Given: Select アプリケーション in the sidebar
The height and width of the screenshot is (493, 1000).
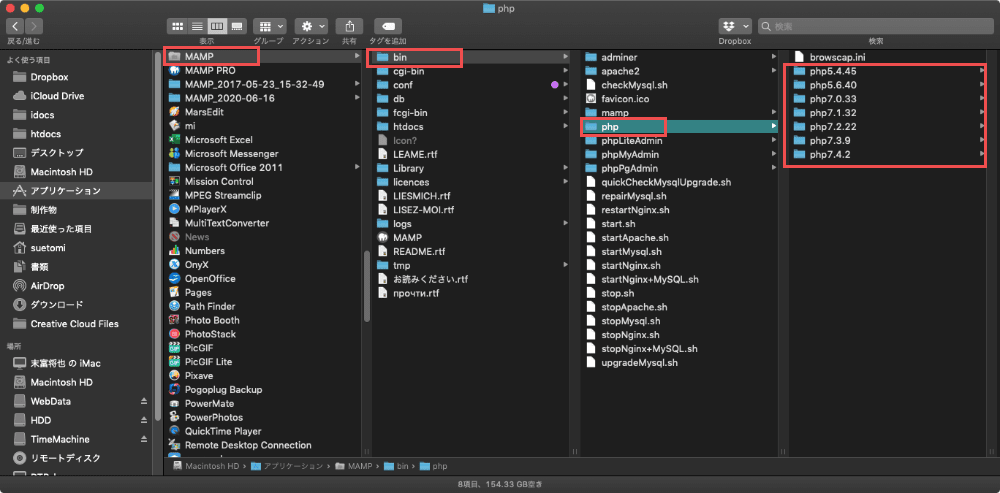Looking at the screenshot, I should click(77, 191).
